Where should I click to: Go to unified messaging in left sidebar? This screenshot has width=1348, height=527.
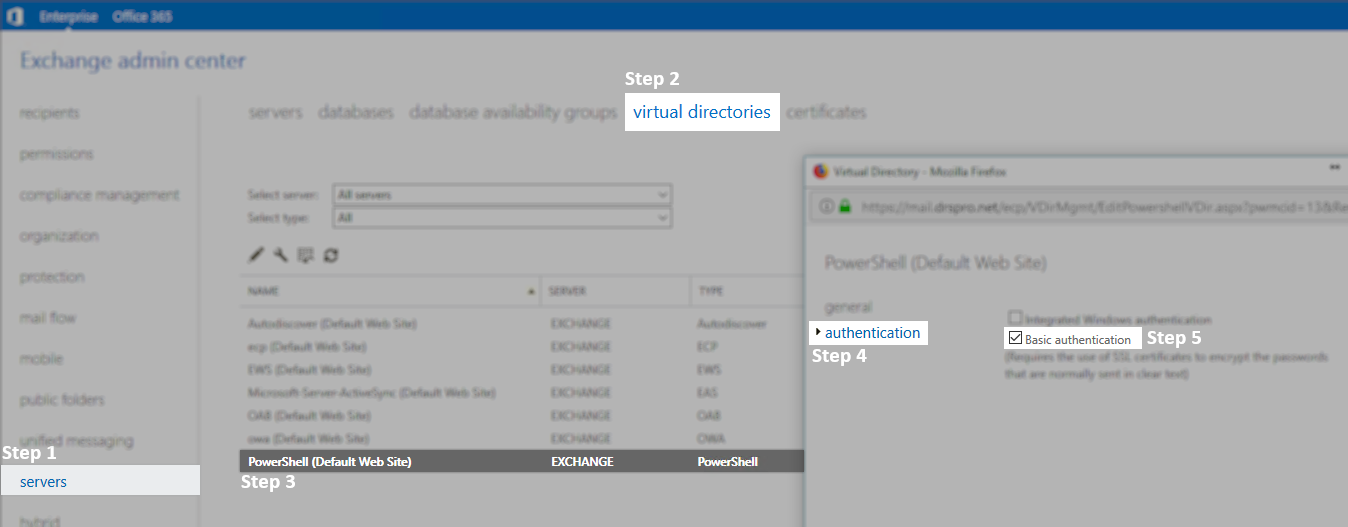(76, 441)
